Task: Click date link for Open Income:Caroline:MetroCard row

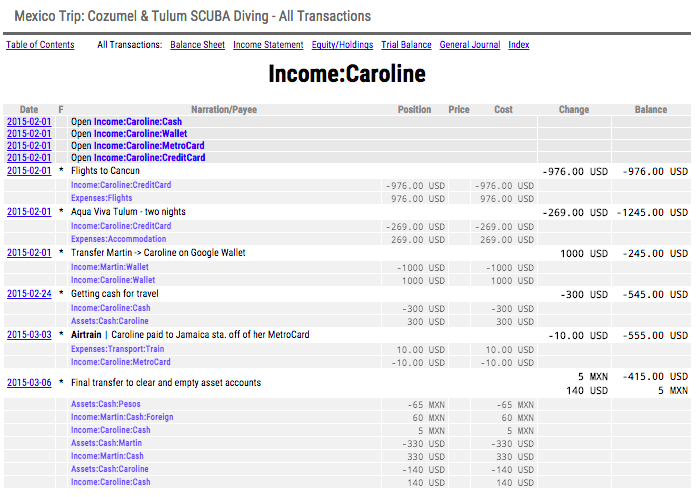Action: click(29, 146)
